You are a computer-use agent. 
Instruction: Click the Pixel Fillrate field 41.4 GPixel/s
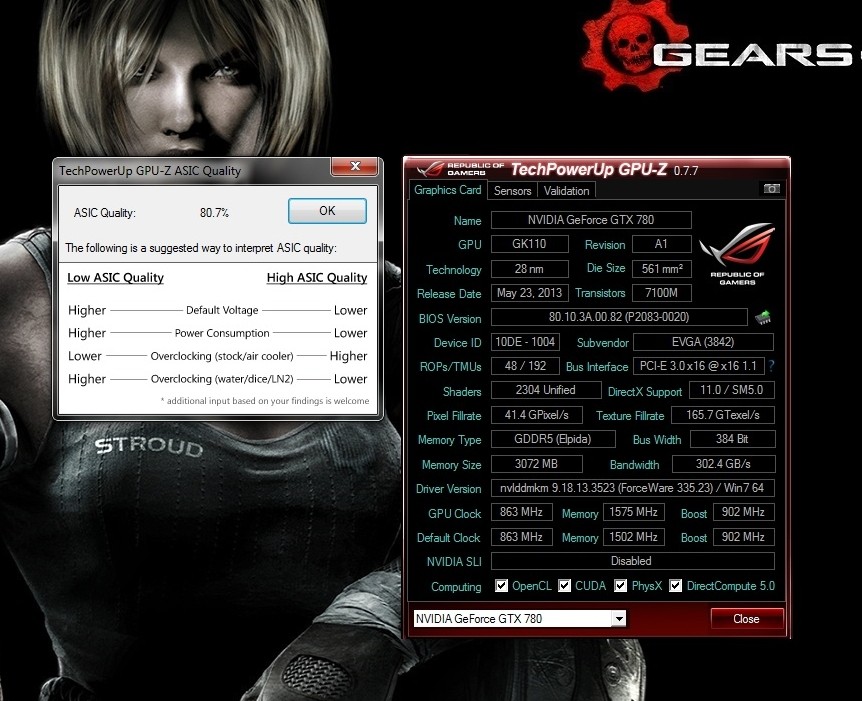click(537, 415)
